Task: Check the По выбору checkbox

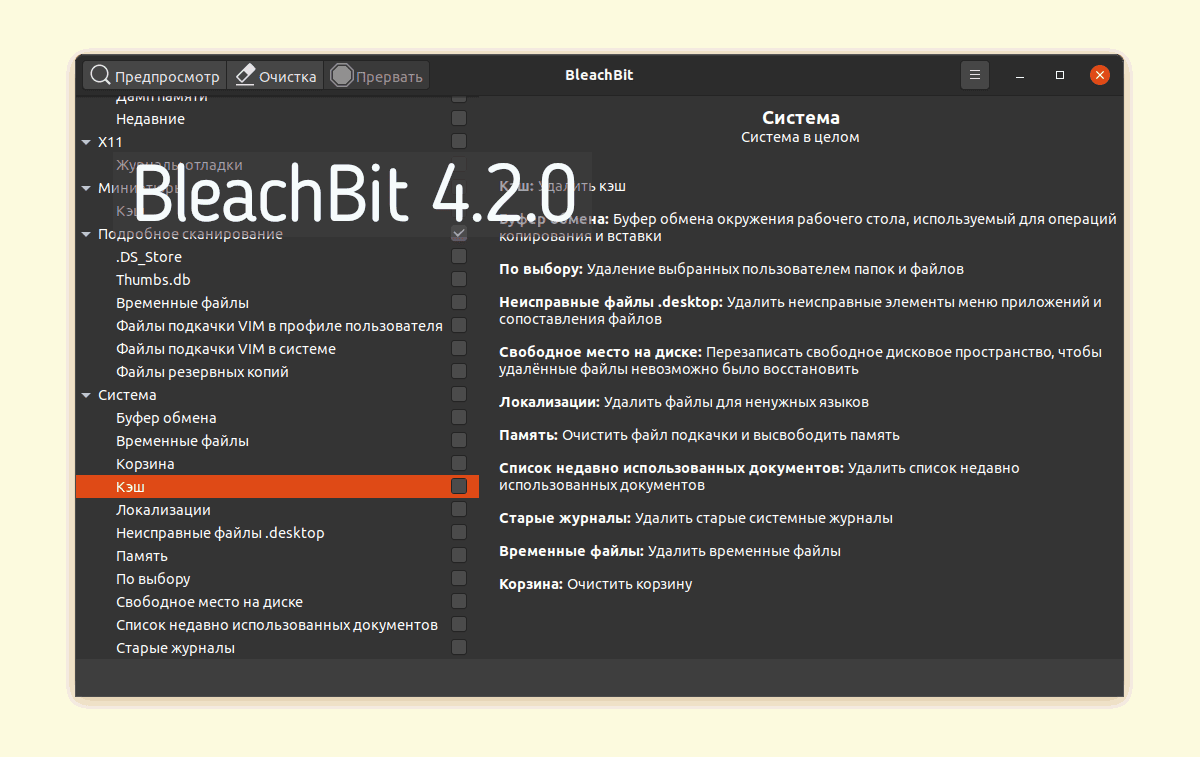Action: [x=459, y=578]
